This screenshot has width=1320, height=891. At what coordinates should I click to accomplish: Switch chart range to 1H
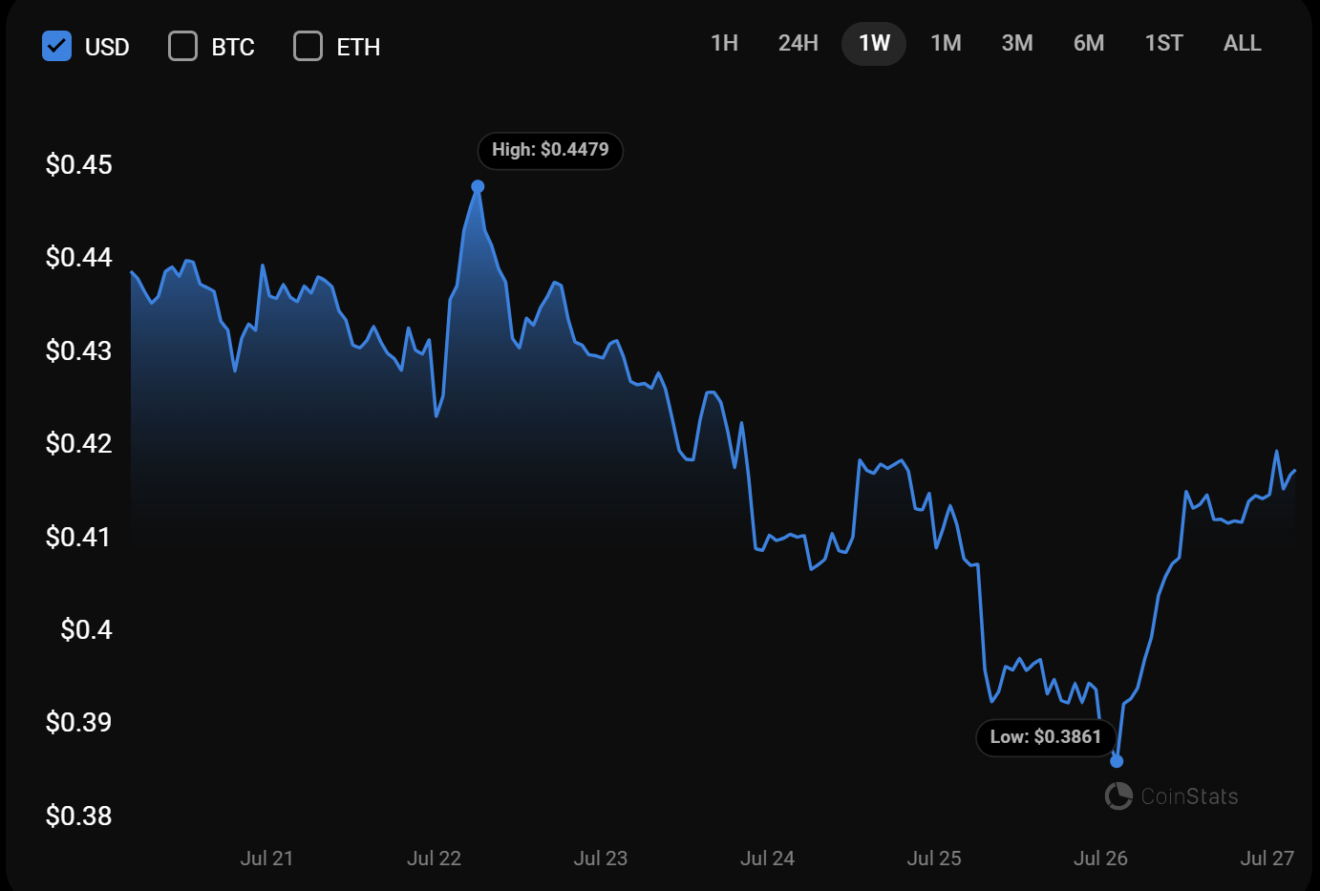[724, 44]
